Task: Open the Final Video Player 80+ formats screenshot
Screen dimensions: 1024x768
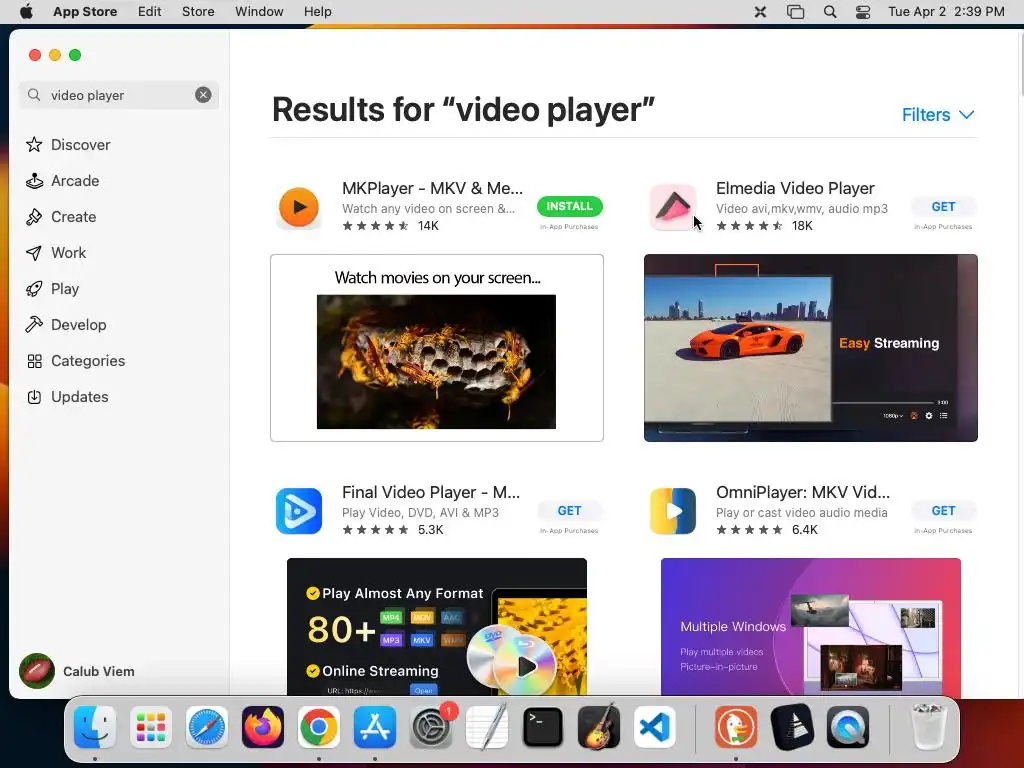Action: point(437,627)
